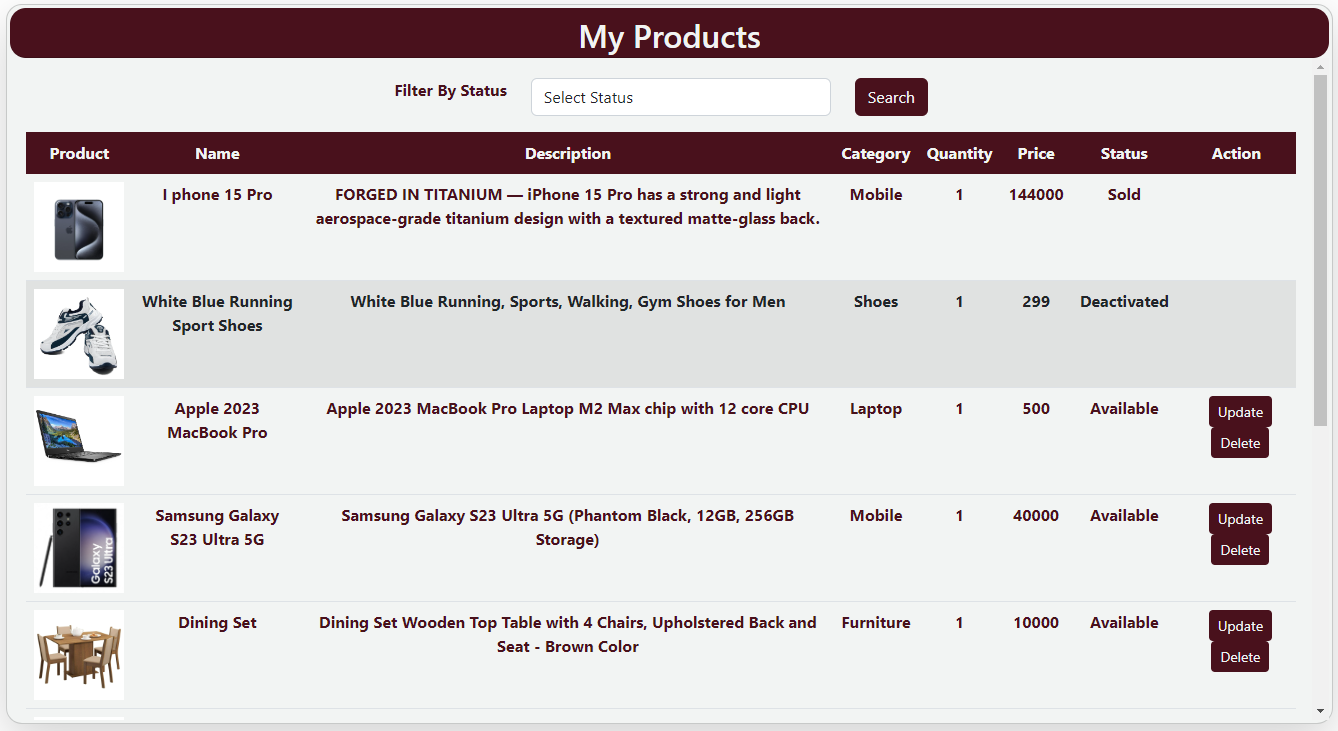Screen dimensions: 1338x731
Task: Click the price 10000
Action: (x=1036, y=622)
